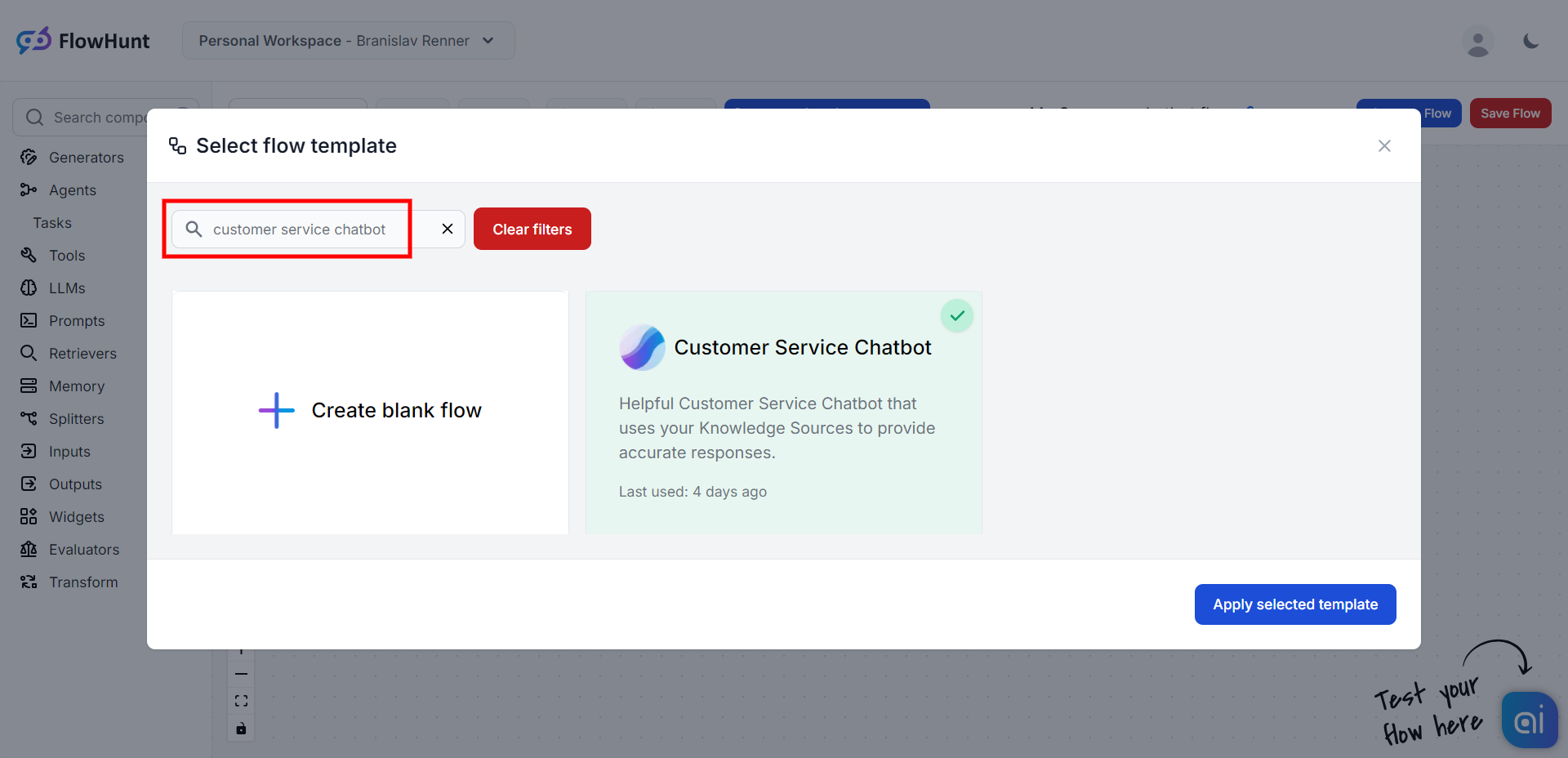Screen dimensions: 1568x758
Task: Toggle the green checkmark on chatbot card
Action: coord(956,316)
